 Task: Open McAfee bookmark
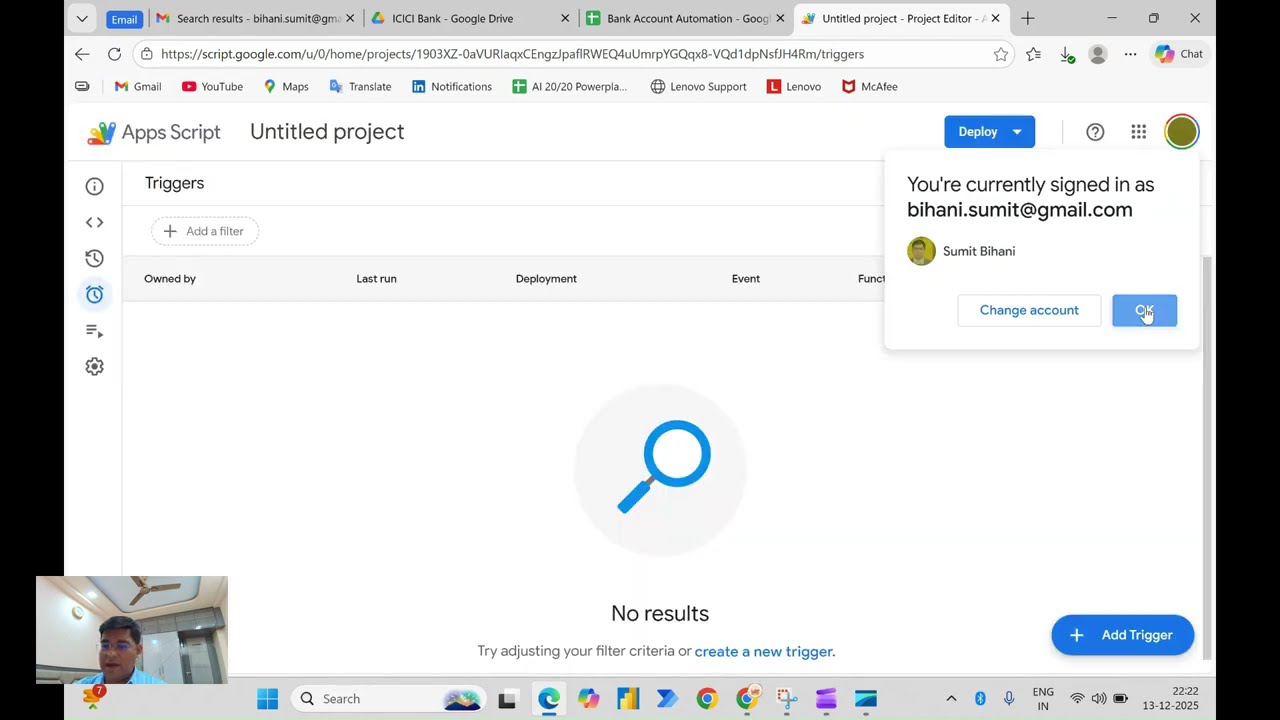pyautogui.click(x=869, y=87)
